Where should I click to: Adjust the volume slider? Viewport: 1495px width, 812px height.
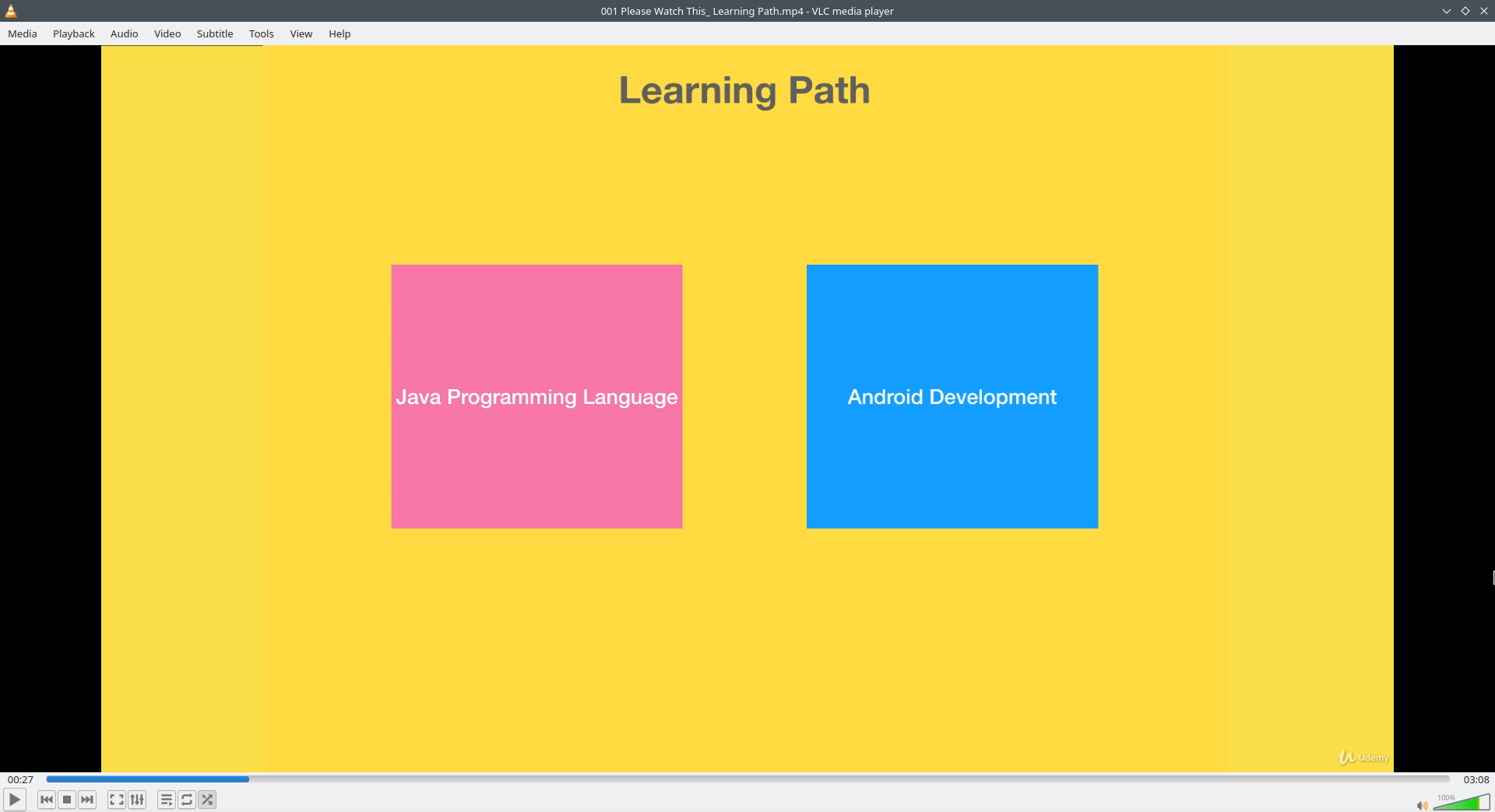pyautogui.click(x=1462, y=802)
